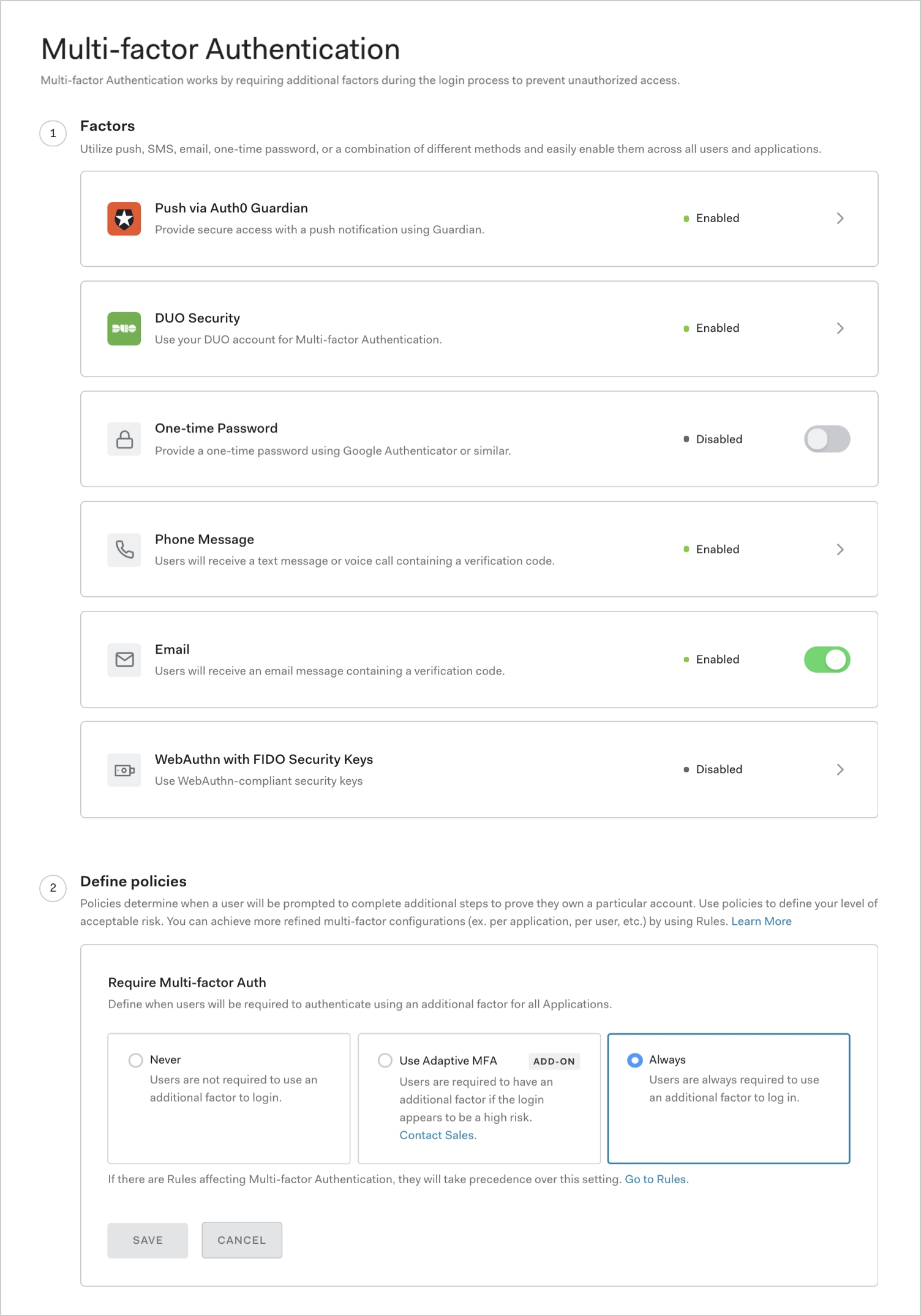Click the step 2 Define policies badge
The width and height of the screenshot is (921, 1316).
tap(53, 888)
